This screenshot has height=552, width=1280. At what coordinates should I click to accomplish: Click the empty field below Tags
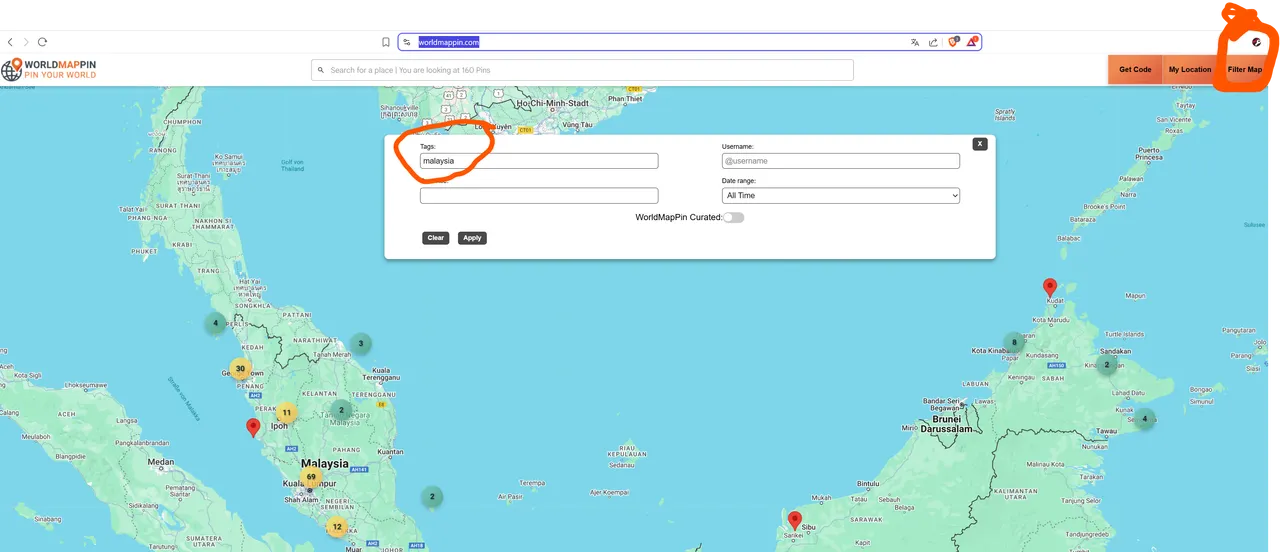(539, 196)
